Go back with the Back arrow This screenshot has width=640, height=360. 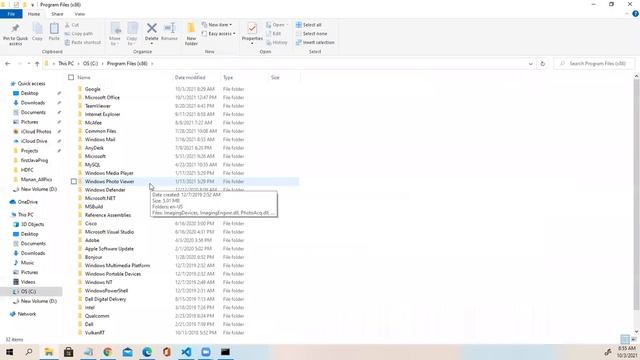pos(7,64)
